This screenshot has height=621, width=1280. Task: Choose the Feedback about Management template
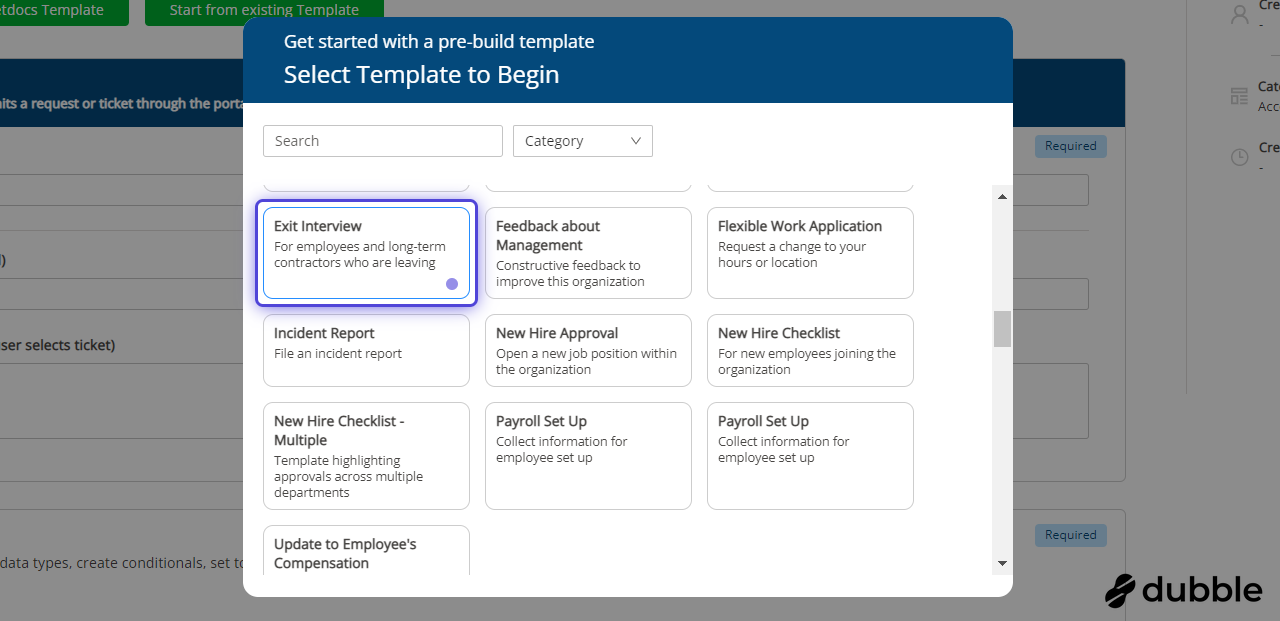point(588,253)
